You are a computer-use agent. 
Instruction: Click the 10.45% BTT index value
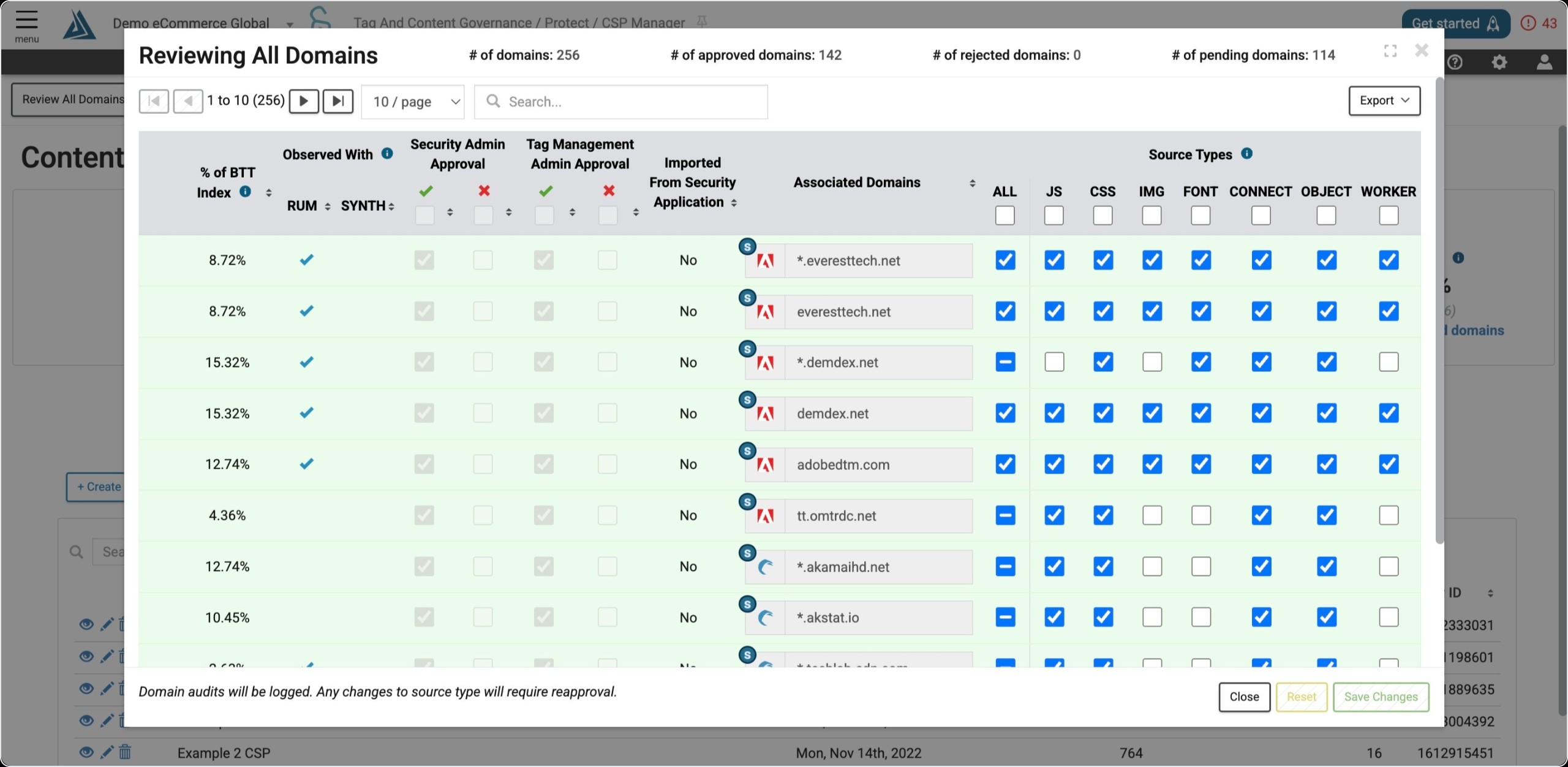click(227, 618)
